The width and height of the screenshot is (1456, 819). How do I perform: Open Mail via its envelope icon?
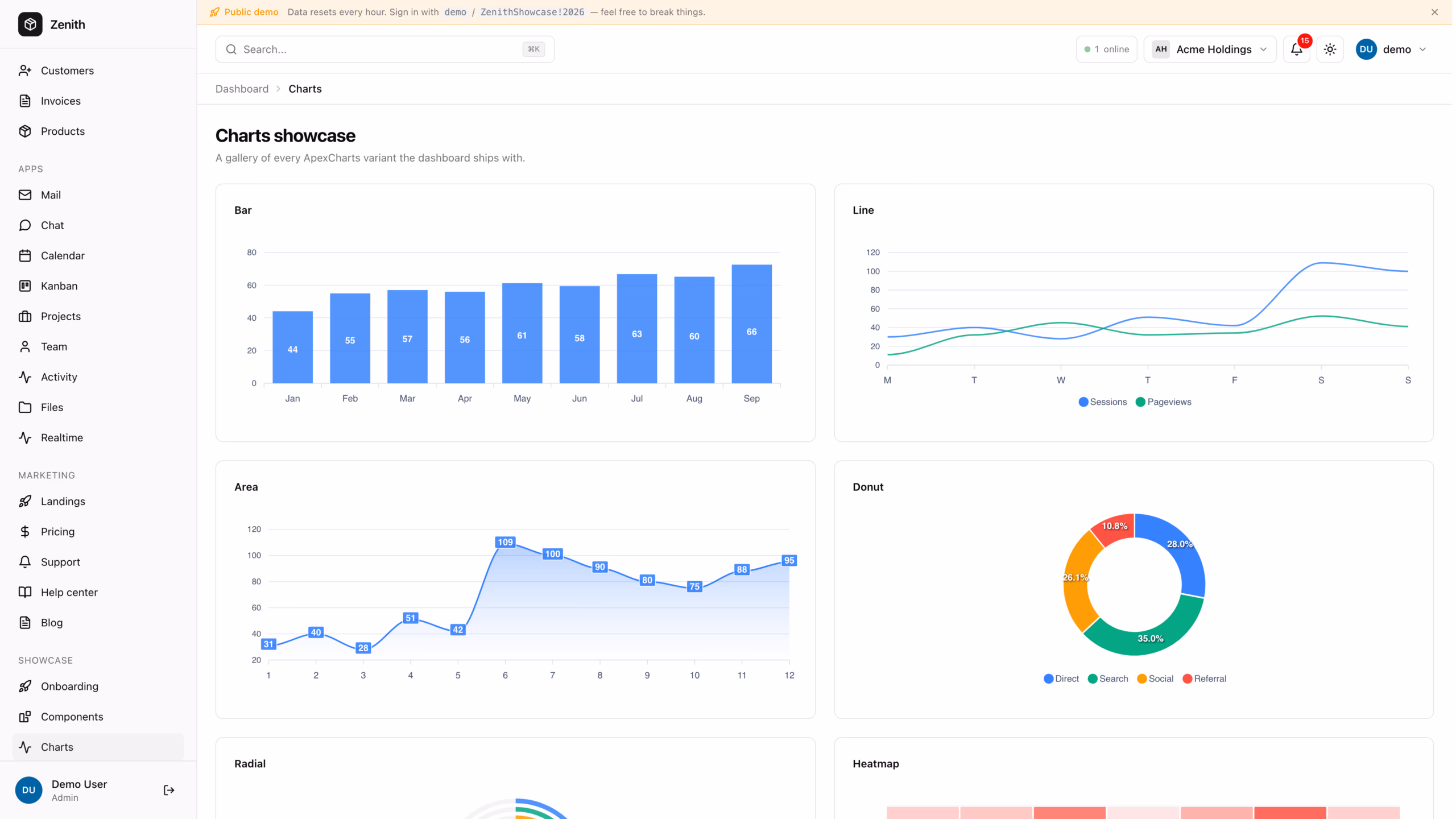(x=25, y=195)
